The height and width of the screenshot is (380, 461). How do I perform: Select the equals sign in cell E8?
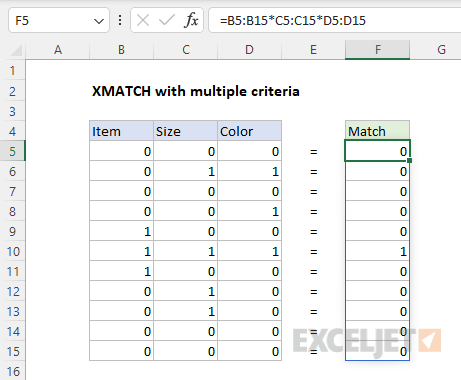313,212
